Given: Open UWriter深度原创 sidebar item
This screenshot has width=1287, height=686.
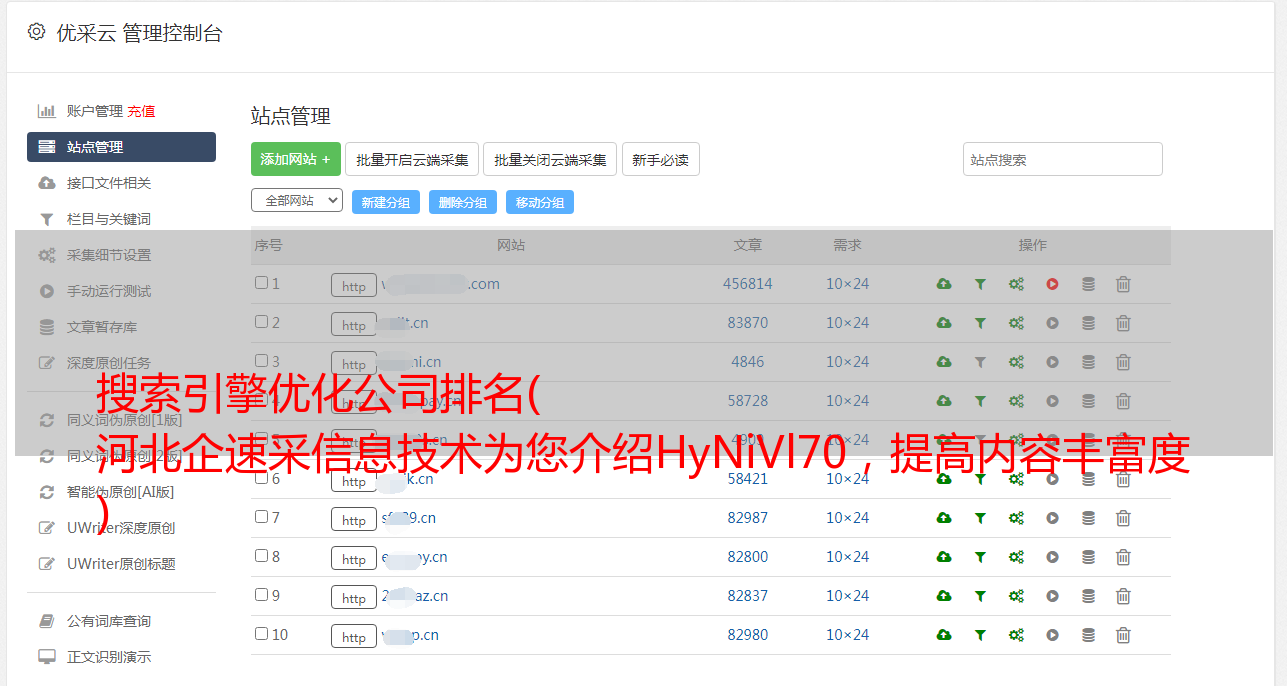Looking at the screenshot, I should (121, 528).
